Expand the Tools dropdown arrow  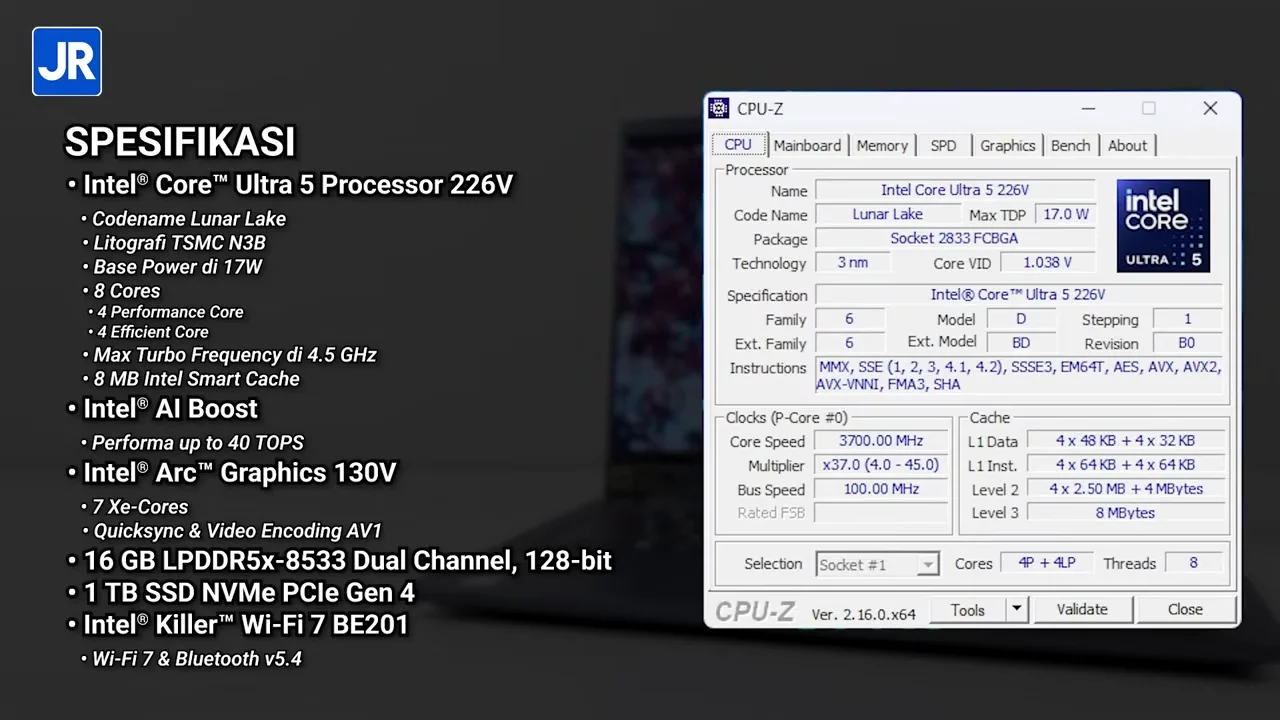(x=1016, y=609)
